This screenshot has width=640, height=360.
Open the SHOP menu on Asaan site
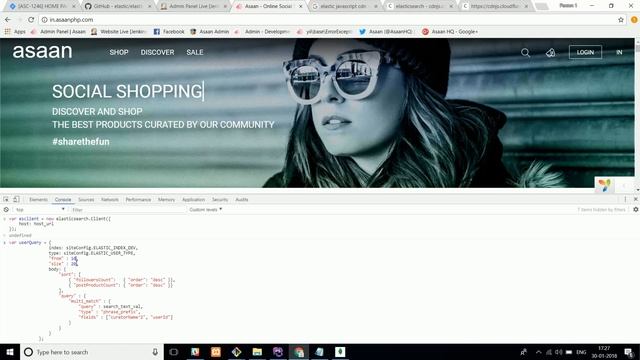(119, 52)
